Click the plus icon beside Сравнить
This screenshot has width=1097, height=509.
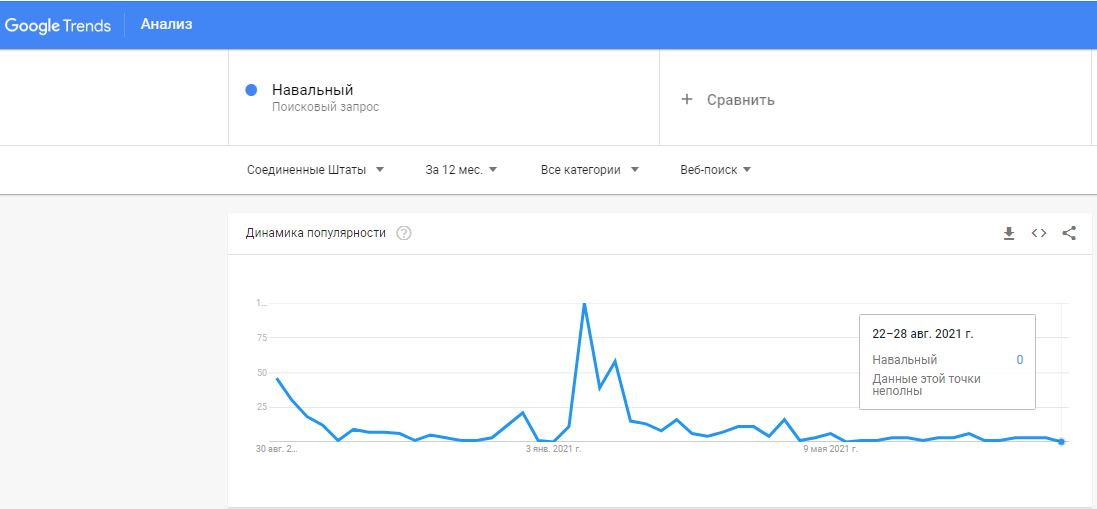(687, 99)
